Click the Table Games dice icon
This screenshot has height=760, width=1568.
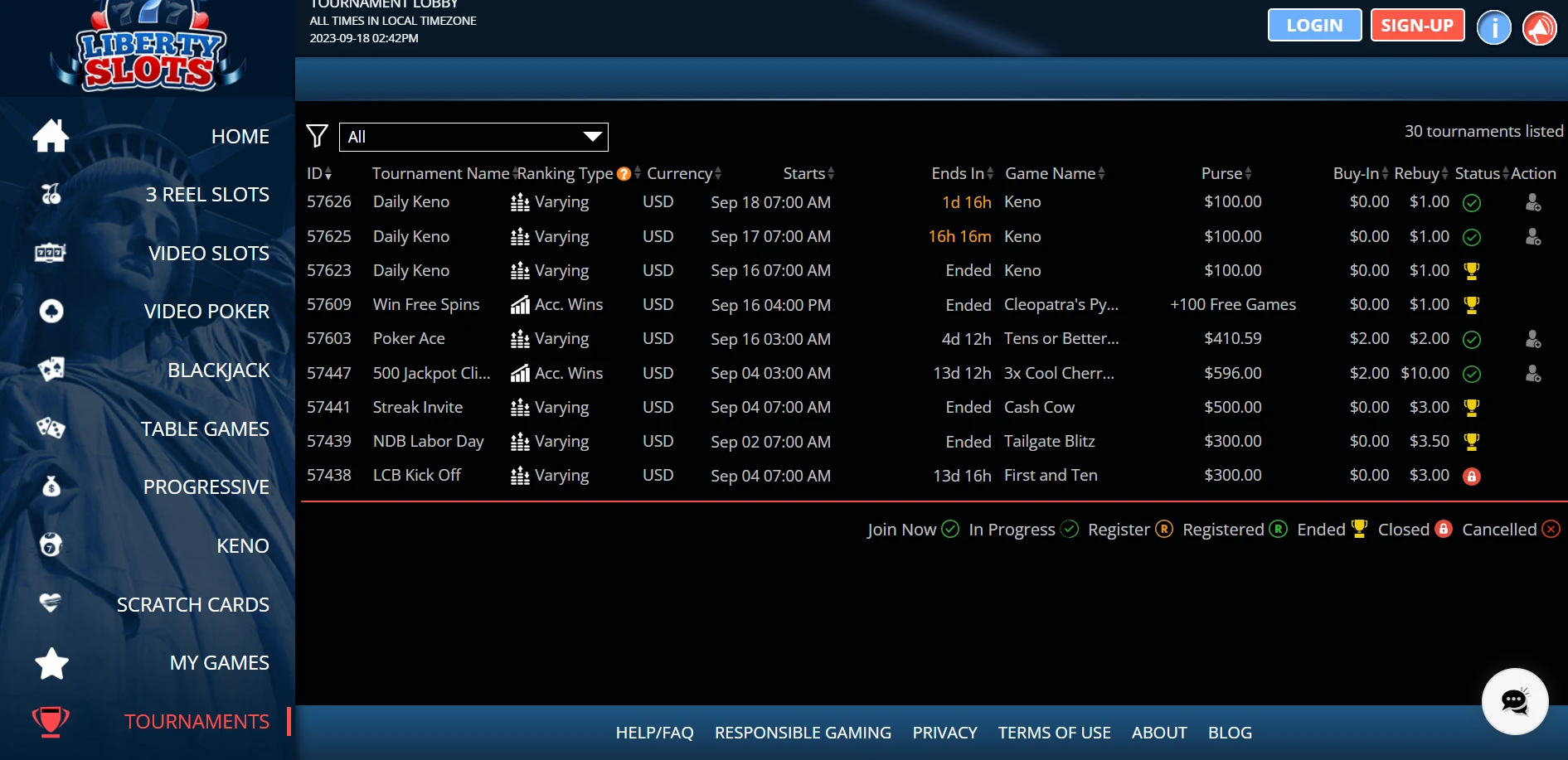pos(51,428)
